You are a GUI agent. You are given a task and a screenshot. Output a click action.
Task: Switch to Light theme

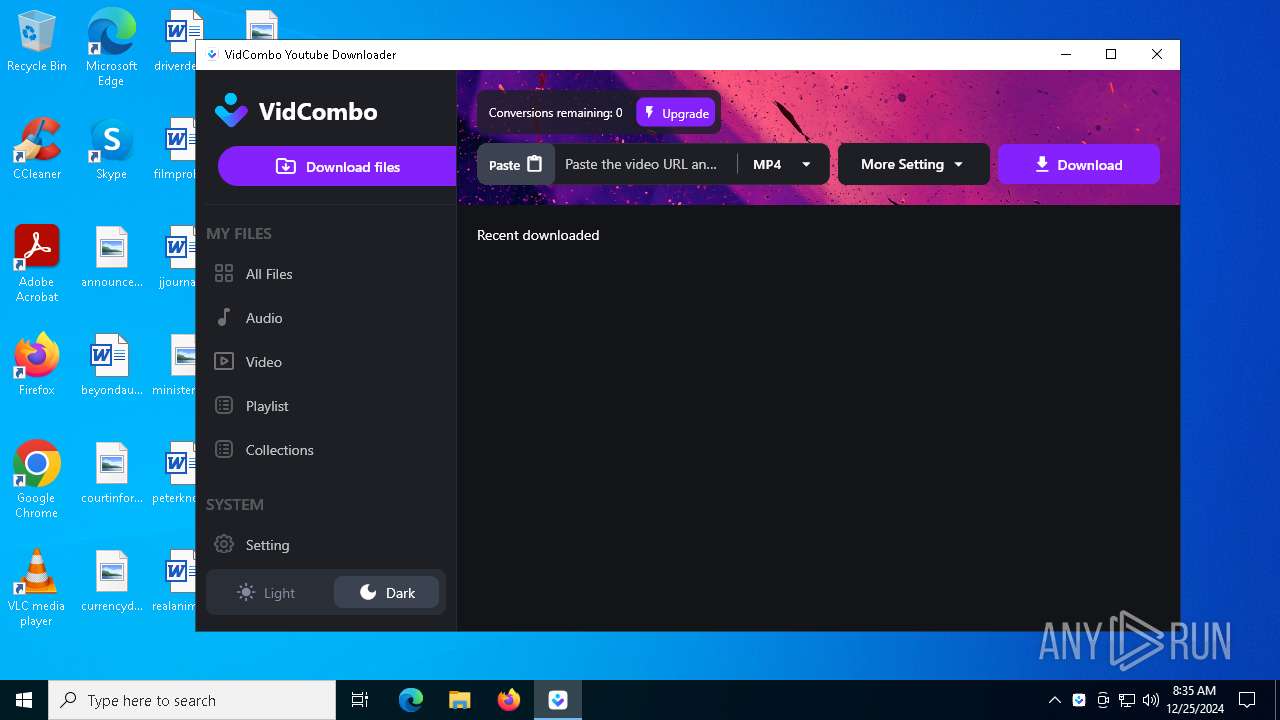tap(267, 593)
